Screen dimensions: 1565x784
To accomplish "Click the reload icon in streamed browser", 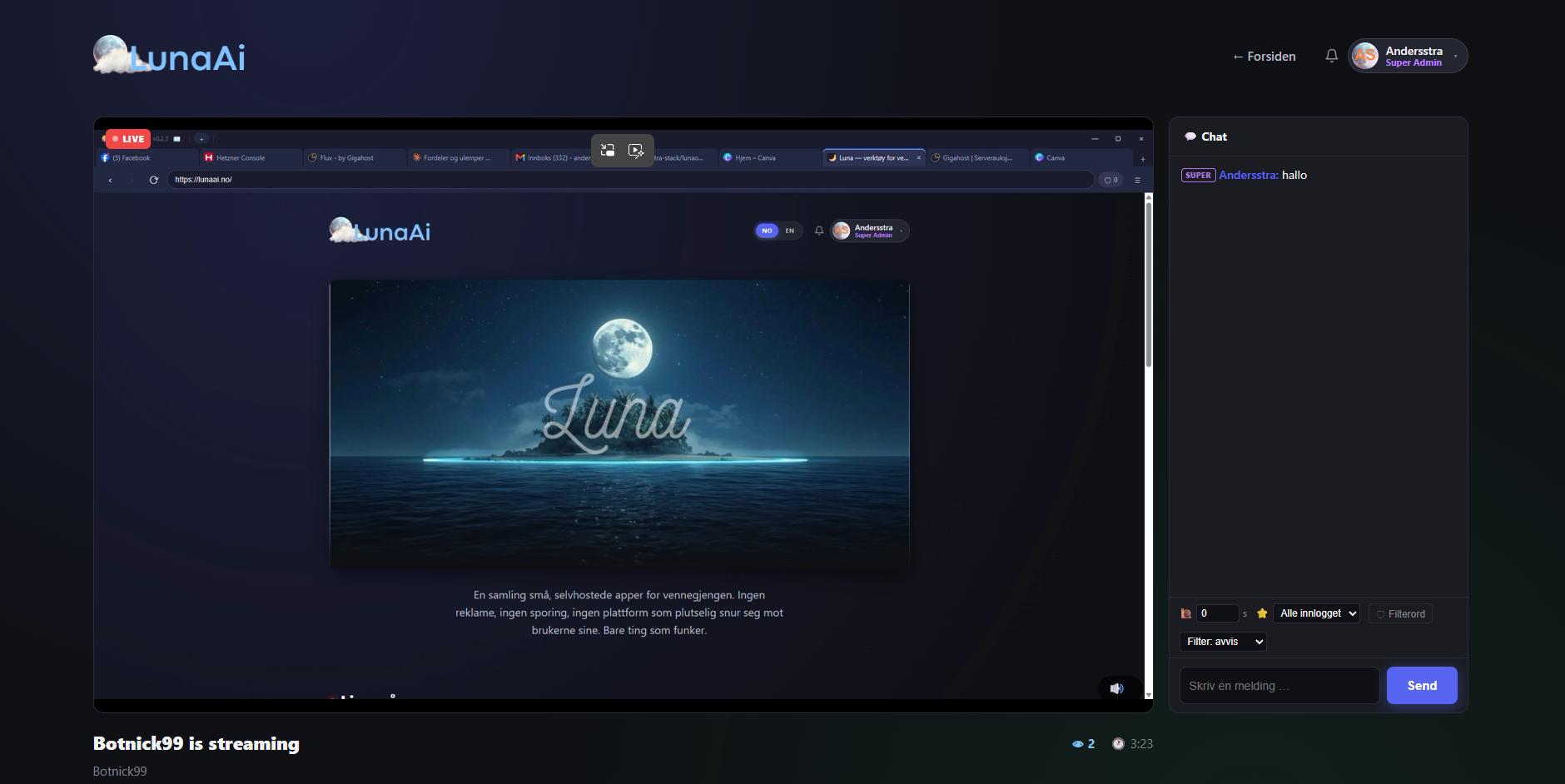I will pyautogui.click(x=154, y=180).
